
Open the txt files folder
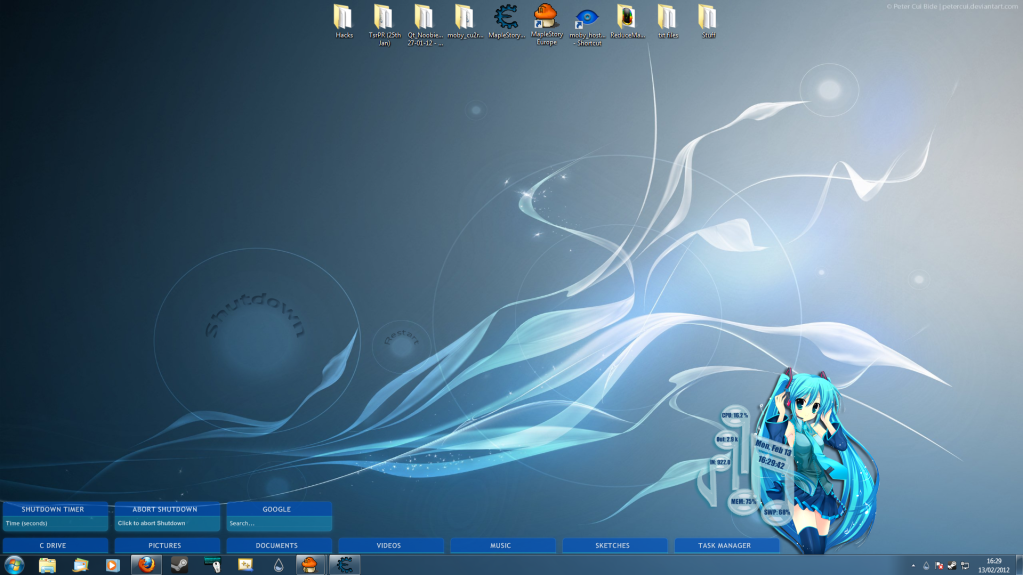(x=667, y=22)
